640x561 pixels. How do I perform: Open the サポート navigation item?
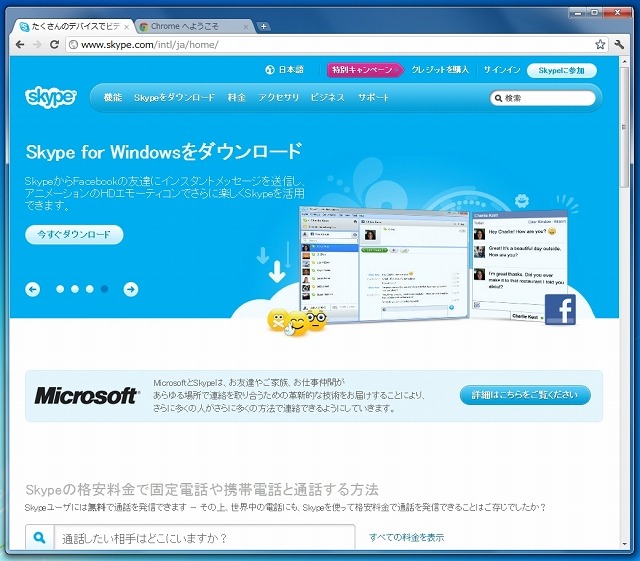pyautogui.click(x=373, y=97)
